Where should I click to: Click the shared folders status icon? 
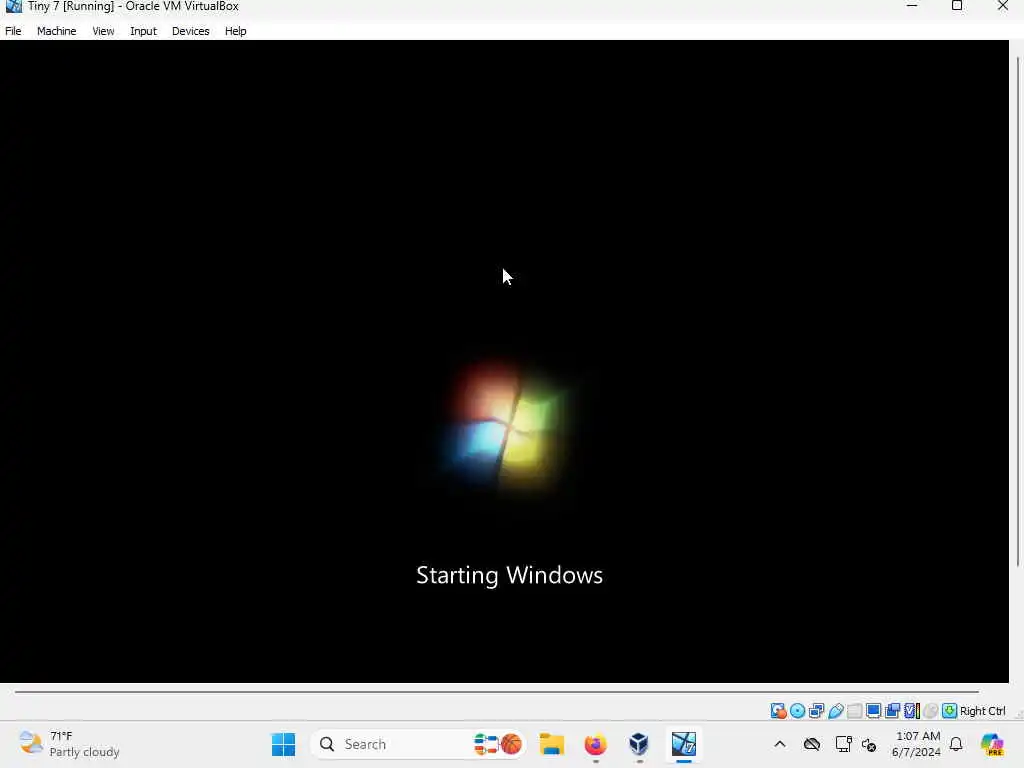pos(854,711)
